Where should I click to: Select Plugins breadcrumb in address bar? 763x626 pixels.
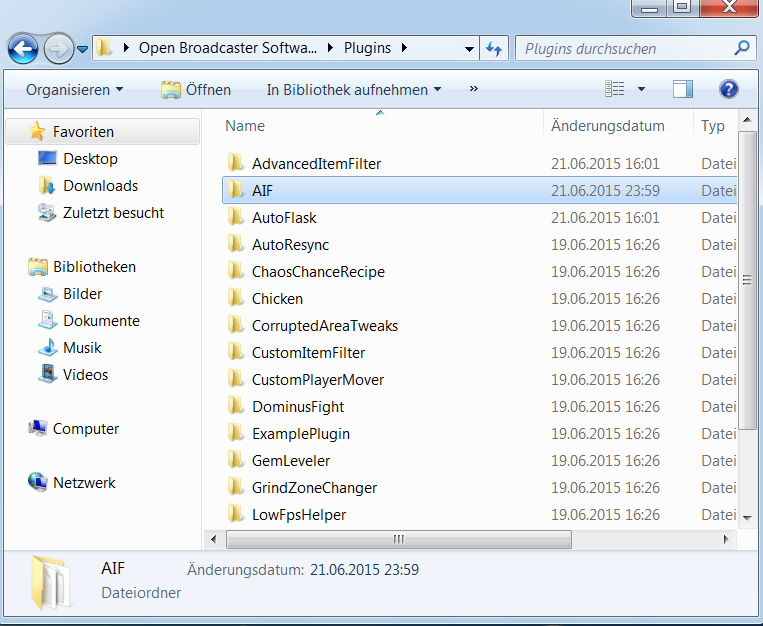367,48
